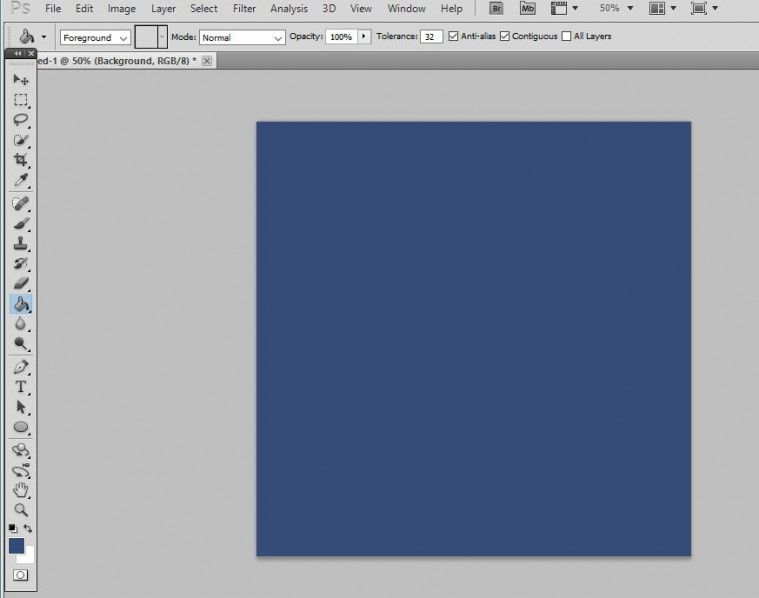
Task: Disable the Anti-alias checkbox
Action: (x=454, y=37)
